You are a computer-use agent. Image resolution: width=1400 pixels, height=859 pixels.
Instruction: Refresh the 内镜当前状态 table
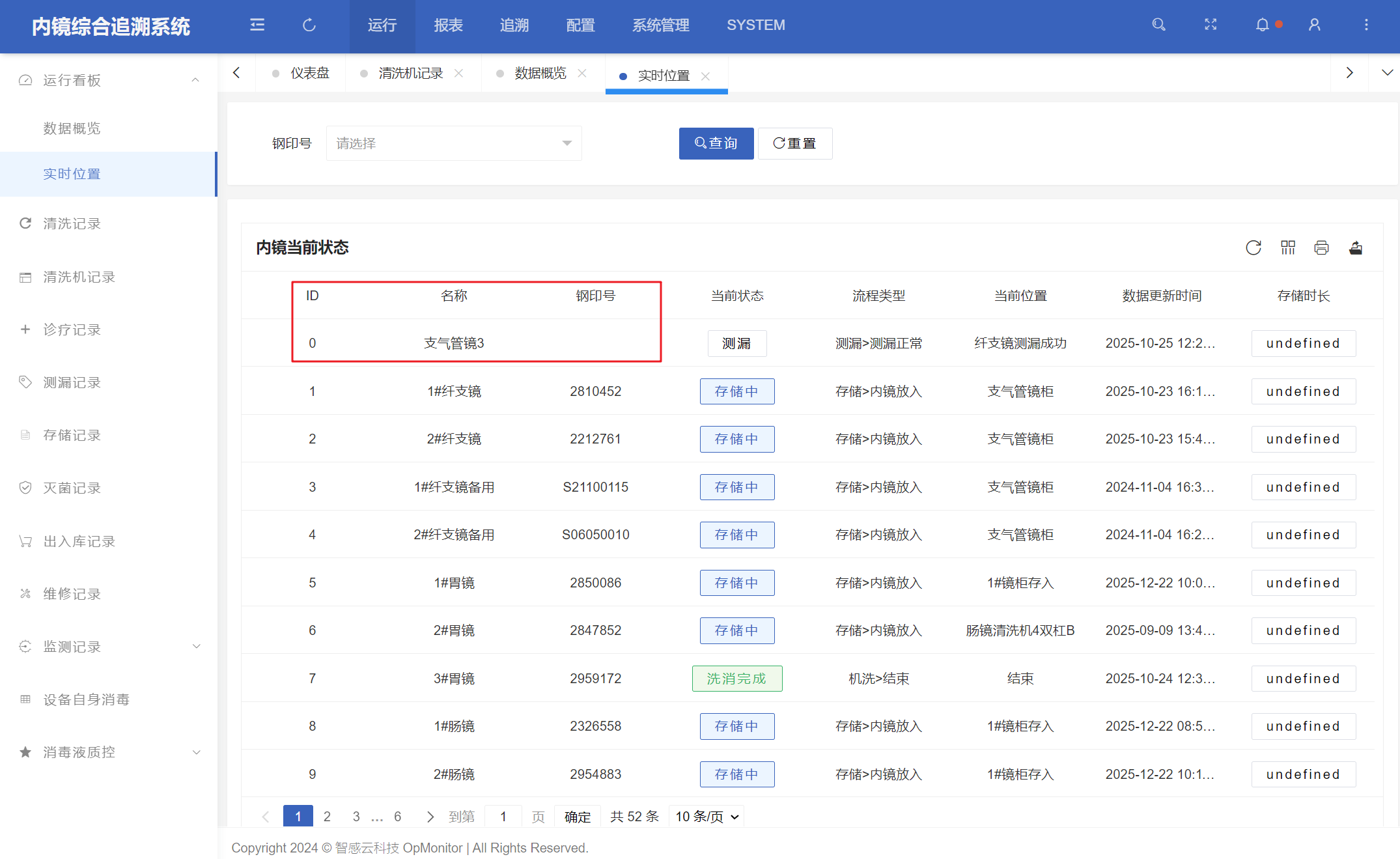coord(1253,247)
